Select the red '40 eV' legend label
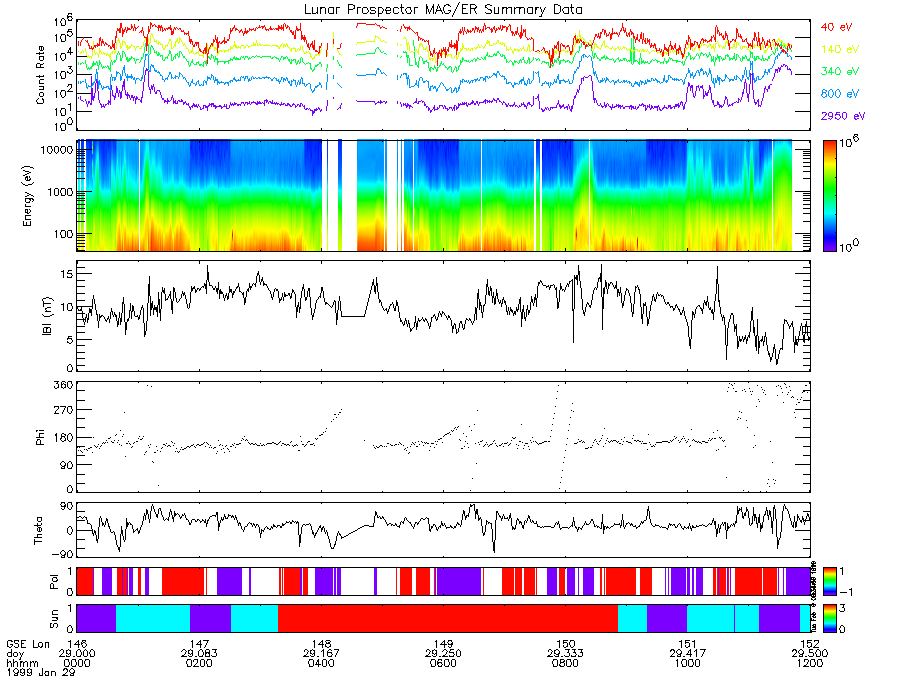 point(836,27)
